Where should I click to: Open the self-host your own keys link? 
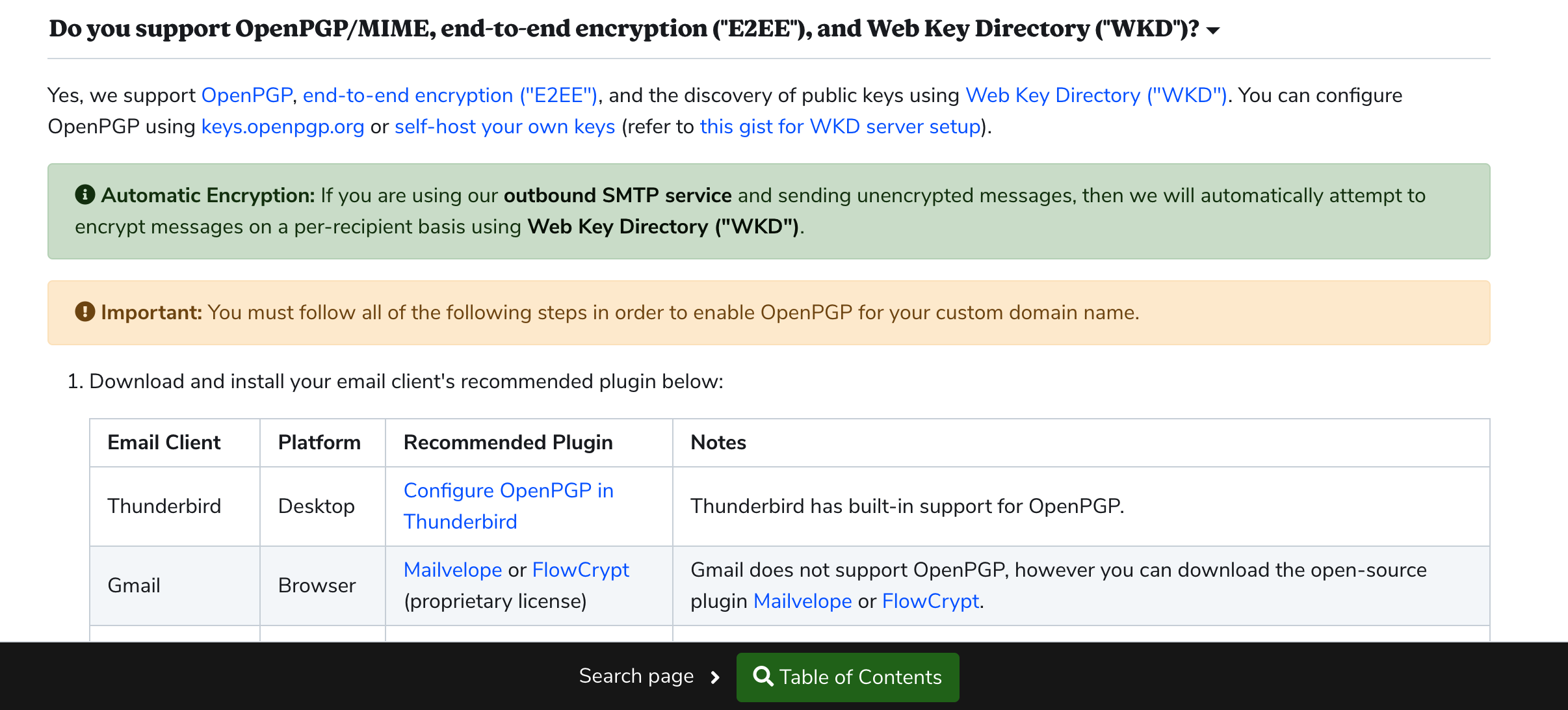click(505, 126)
